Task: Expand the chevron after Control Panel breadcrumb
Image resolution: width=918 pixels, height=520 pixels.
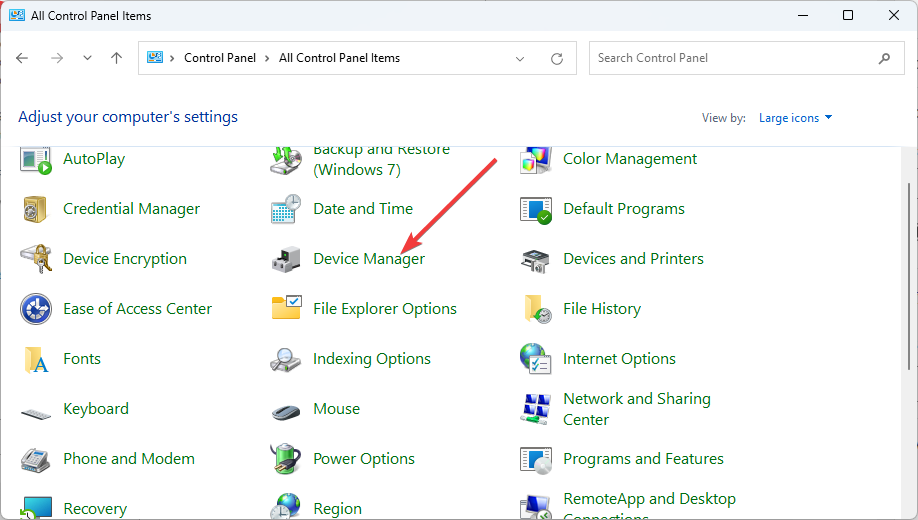Action: pyautogui.click(x=267, y=58)
